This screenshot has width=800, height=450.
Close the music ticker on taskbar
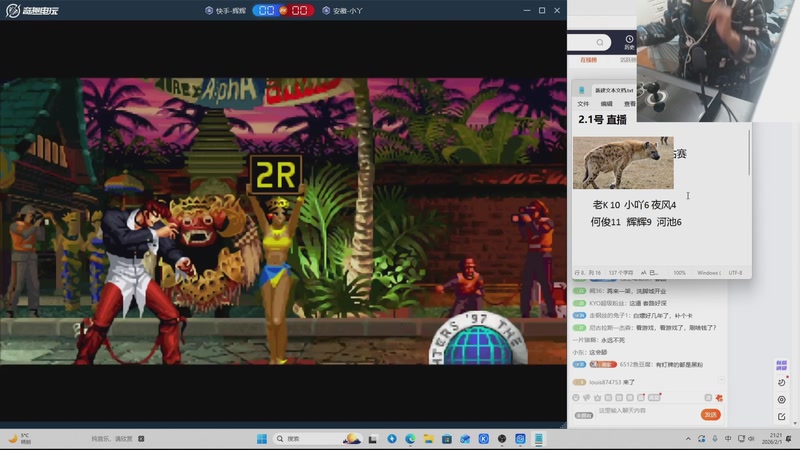click(x=141, y=439)
